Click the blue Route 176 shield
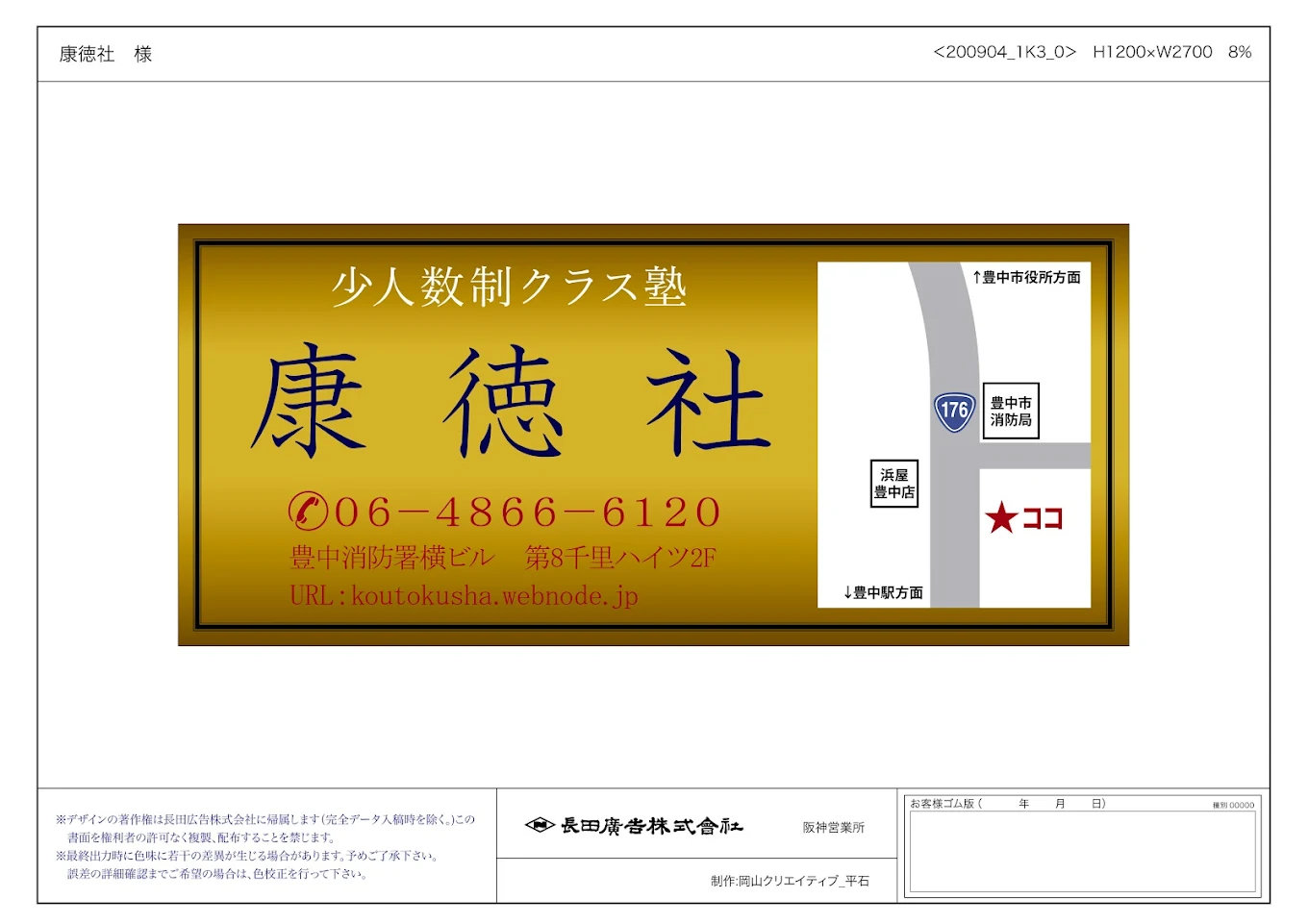1308x924 pixels. coord(954,412)
